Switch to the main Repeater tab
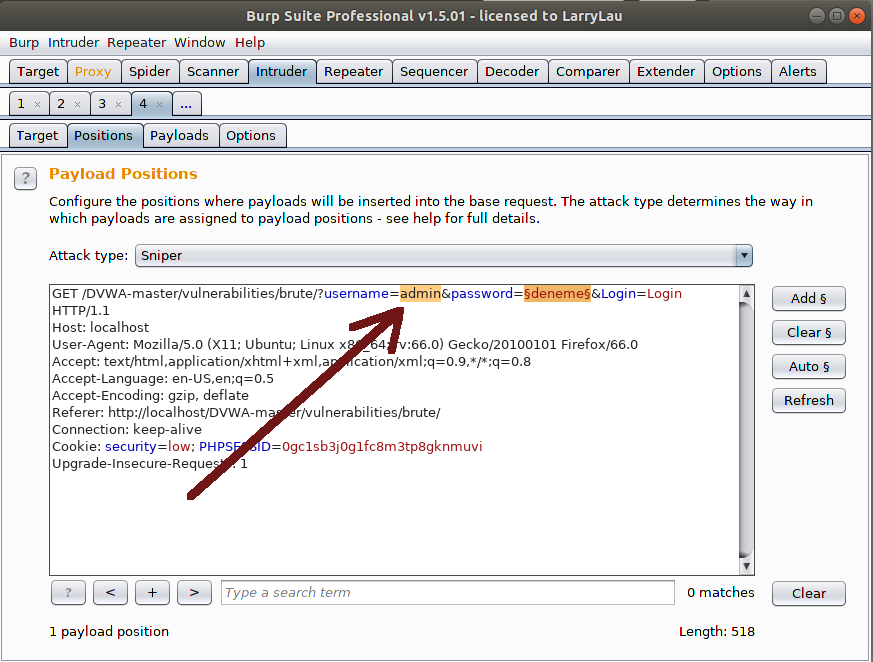The height and width of the screenshot is (662, 873). (354, 72)
